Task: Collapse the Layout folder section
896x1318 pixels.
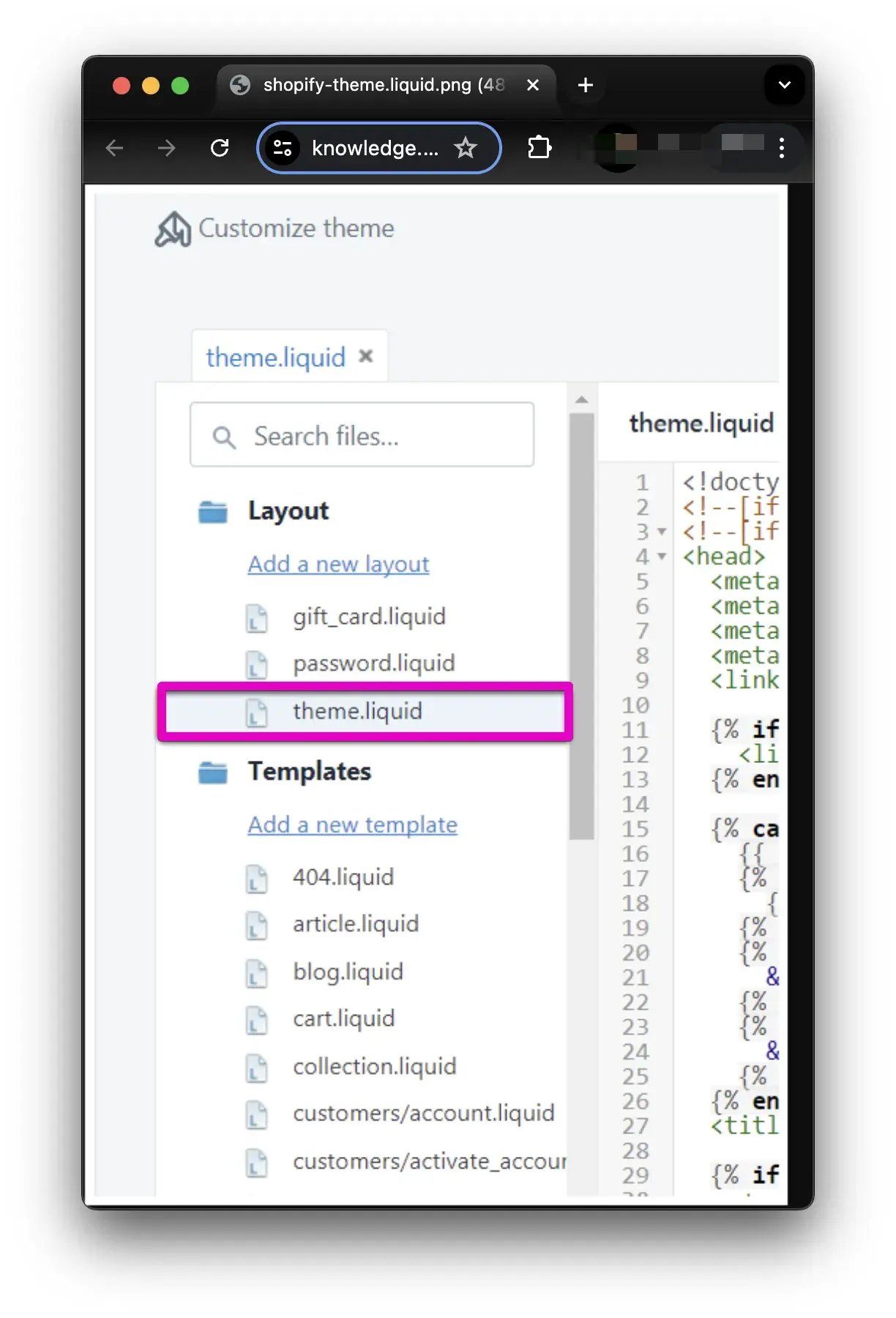Action: click(x=288, y=511)
